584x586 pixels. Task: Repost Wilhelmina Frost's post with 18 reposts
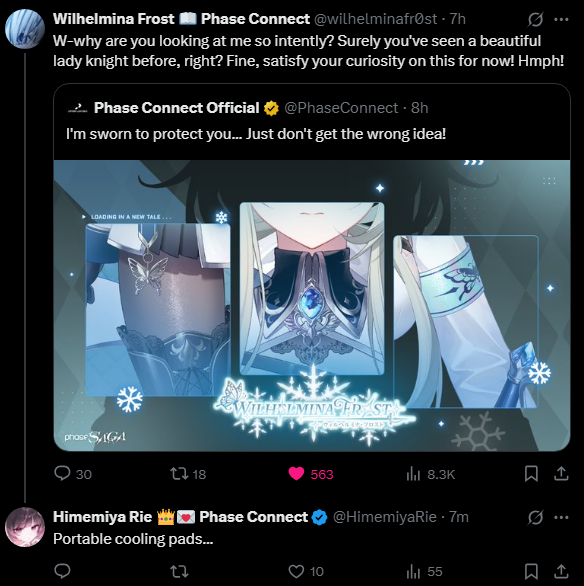pos(188,474)
